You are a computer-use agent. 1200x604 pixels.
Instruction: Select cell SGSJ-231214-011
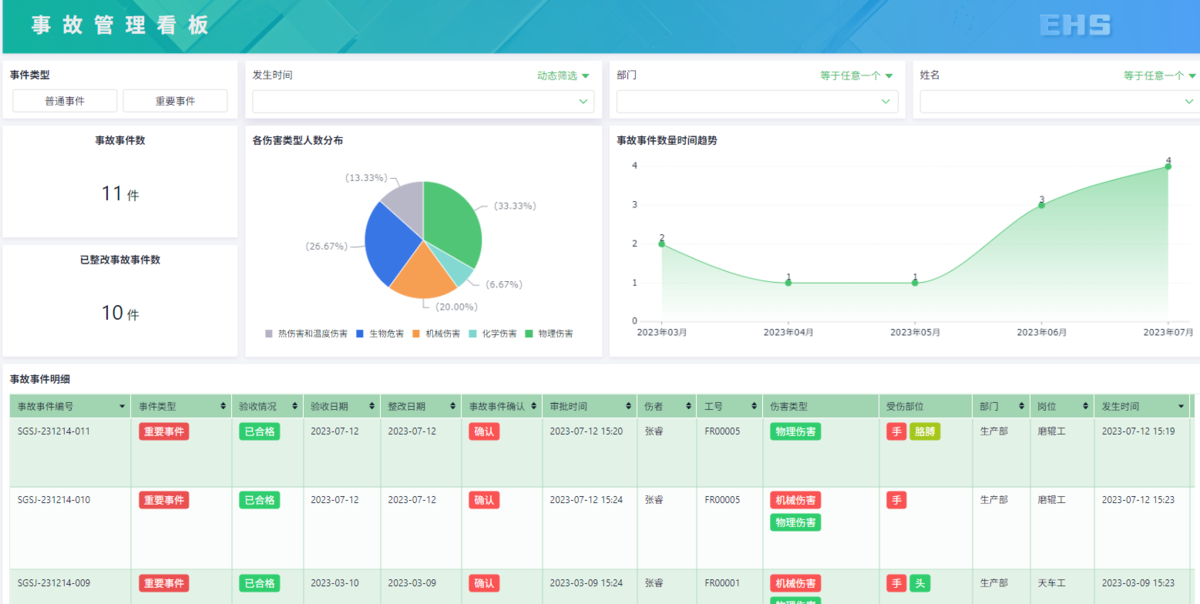pyautogui.click(x=70, y=452)
